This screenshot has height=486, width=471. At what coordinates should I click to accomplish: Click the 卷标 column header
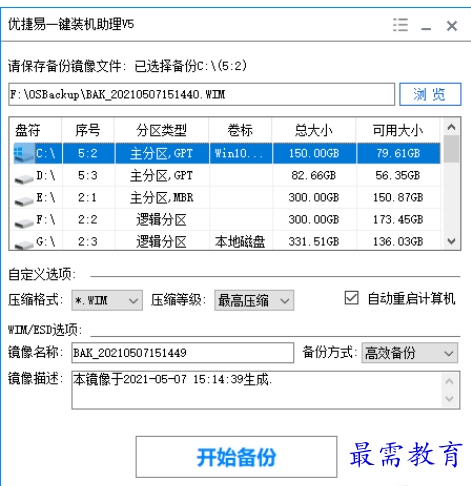click(240, 130)
